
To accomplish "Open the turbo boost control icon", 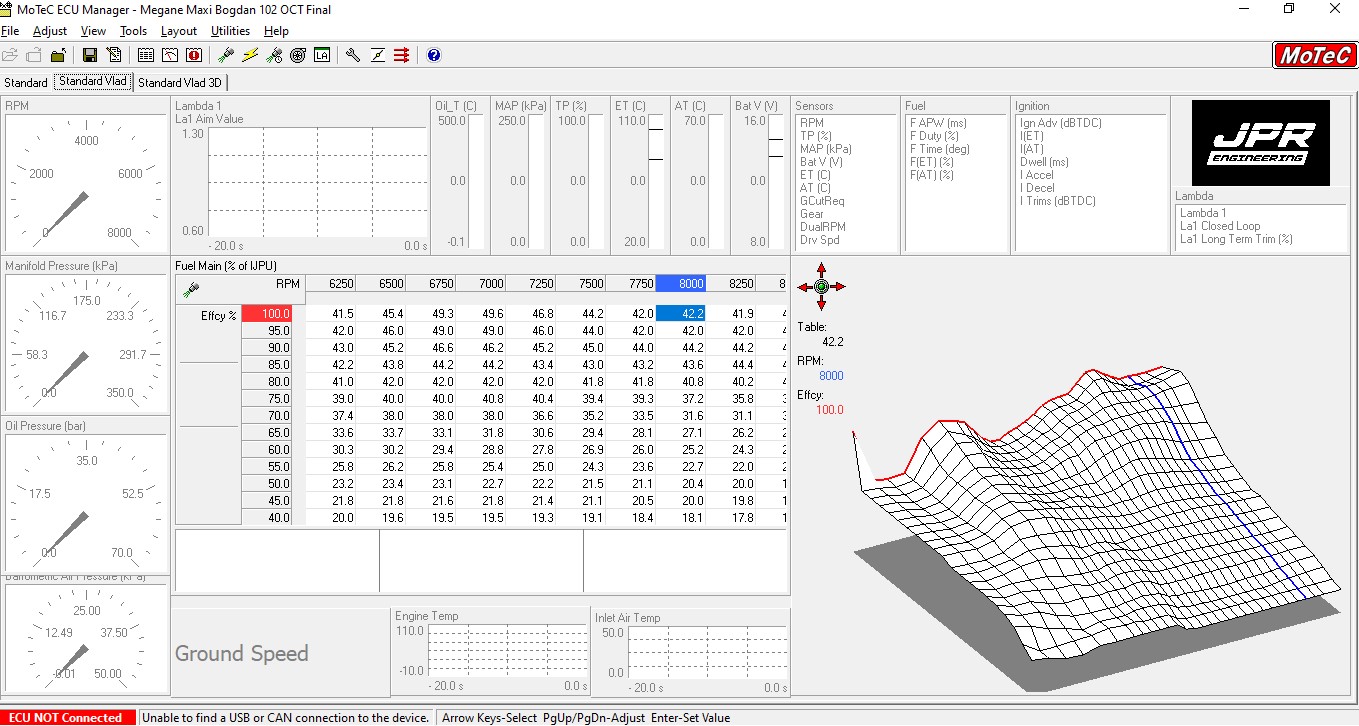I will click(x=298, y=55).
